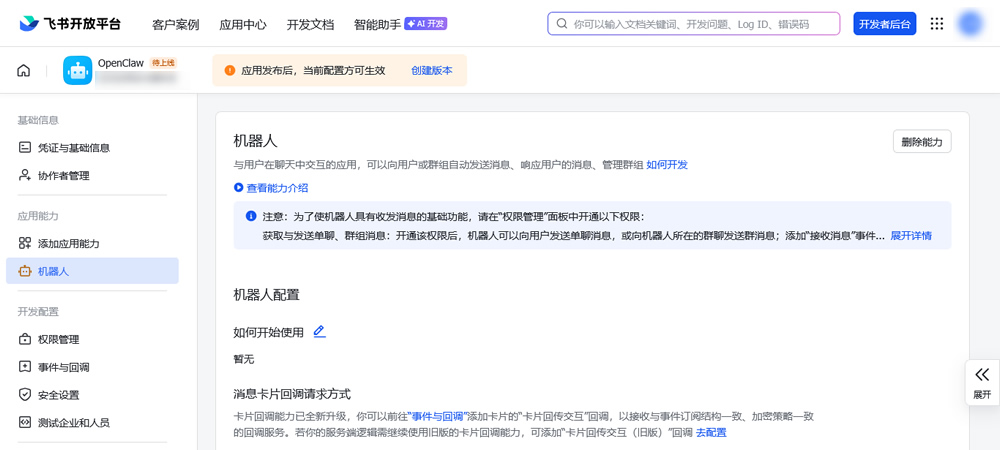Click the 删除能力 button
Image resolution: width=1000 pixels, height=450 pixels.
coord(921,142)
